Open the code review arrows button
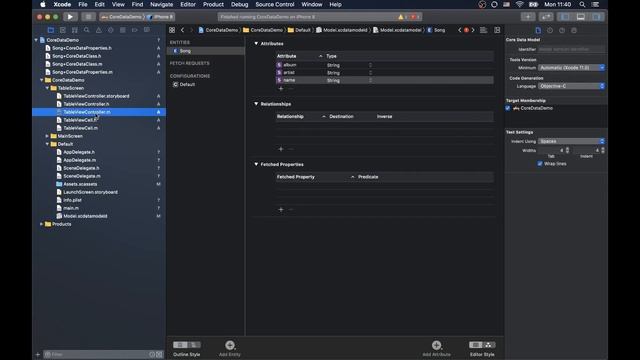Image resolution: width=640 pixels, height=360 pixels. point(546,17)
